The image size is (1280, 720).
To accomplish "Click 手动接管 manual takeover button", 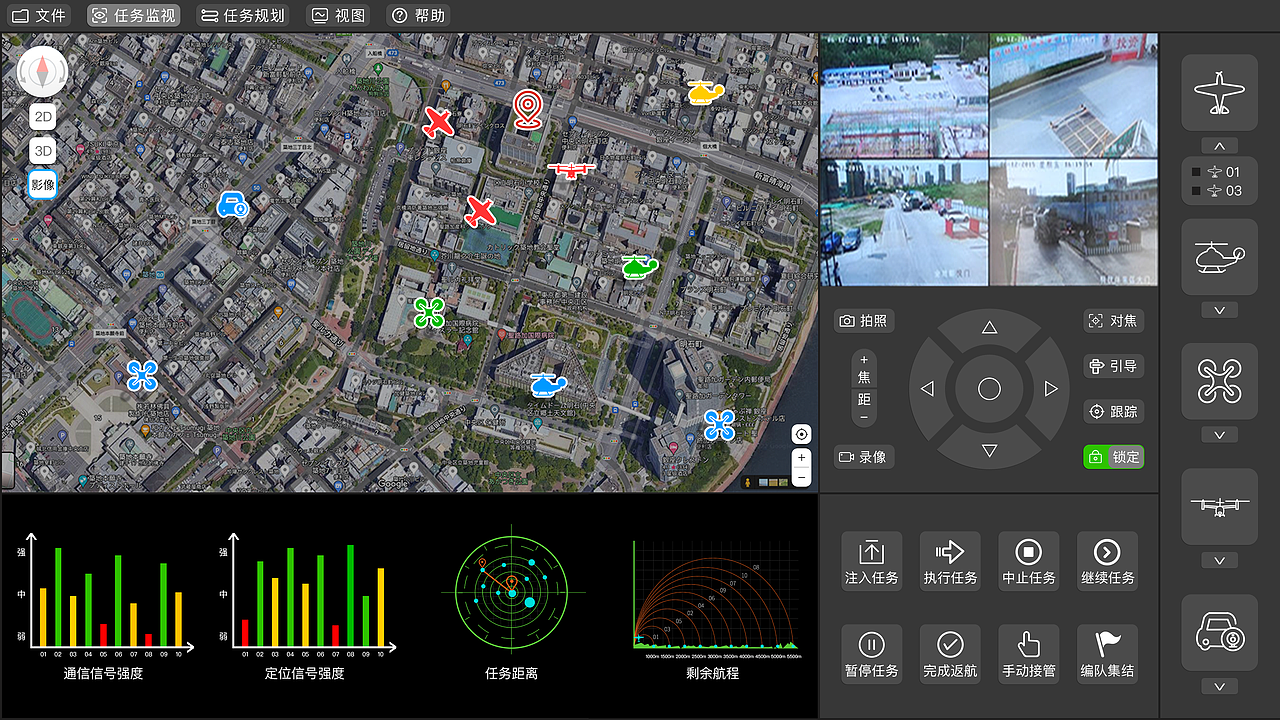I will pyautogui.click(x=1028, y=654).
